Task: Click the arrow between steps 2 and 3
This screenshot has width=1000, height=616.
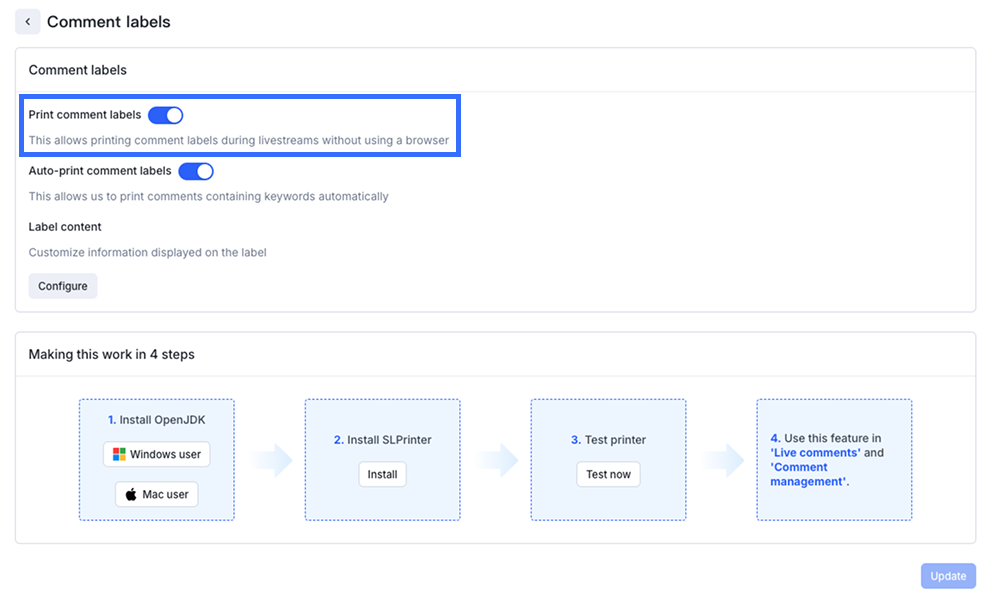Action: click(x=496, y=460)
